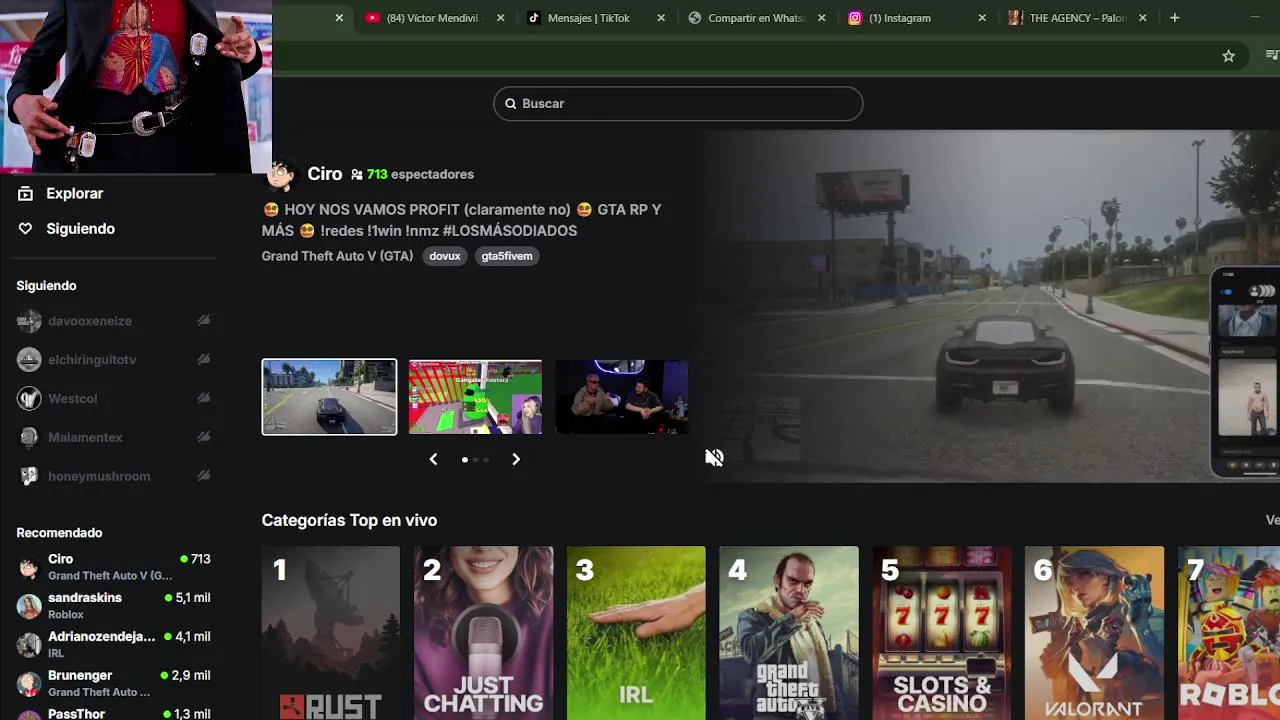Open Malamentex avatar in sidebar
The image size is (1280, 720).
[29, 437]
